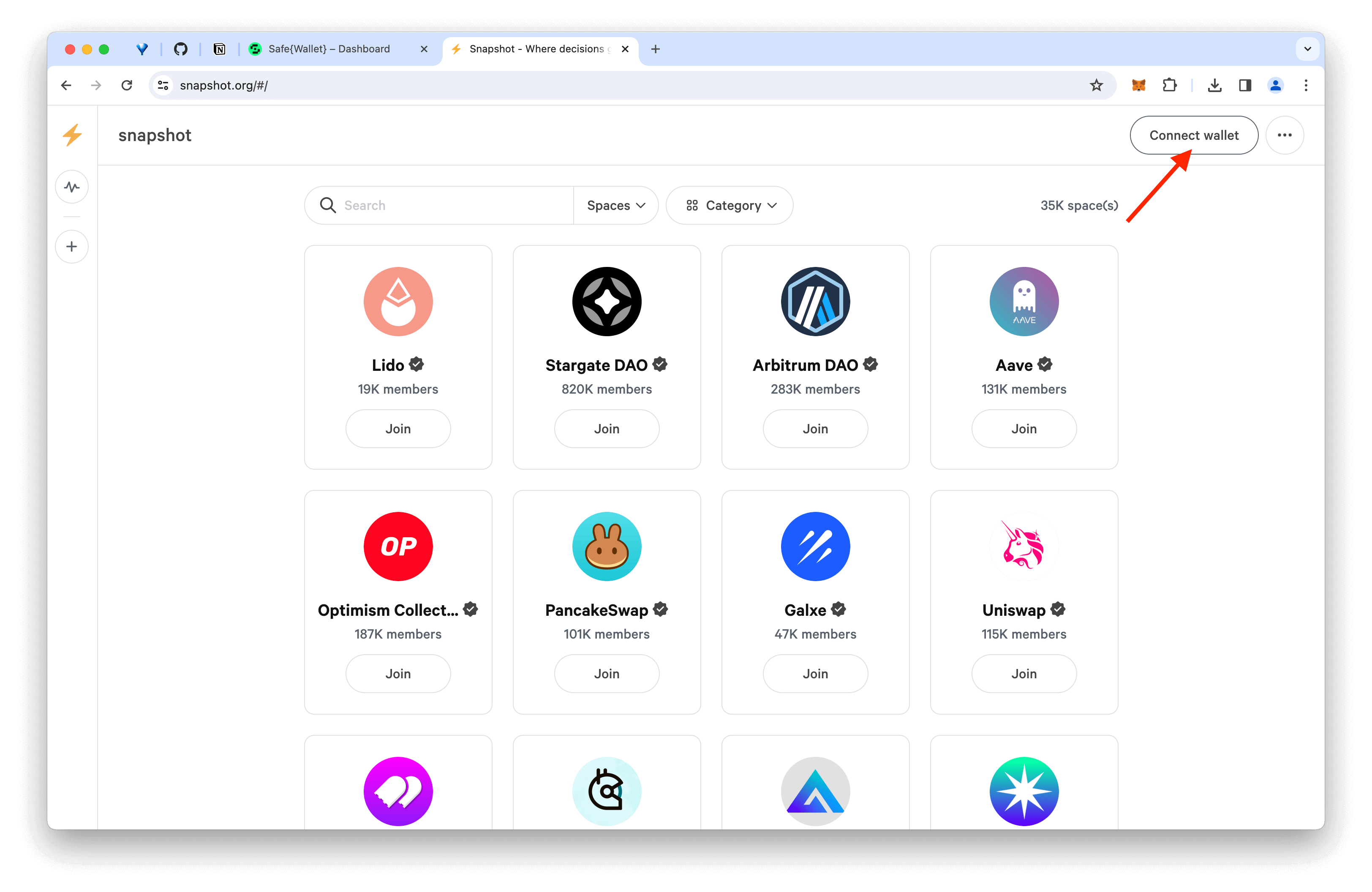Open the browser extensions puzzle icon
This screenshot has height=892, width=1372.
pos(1170,85)
